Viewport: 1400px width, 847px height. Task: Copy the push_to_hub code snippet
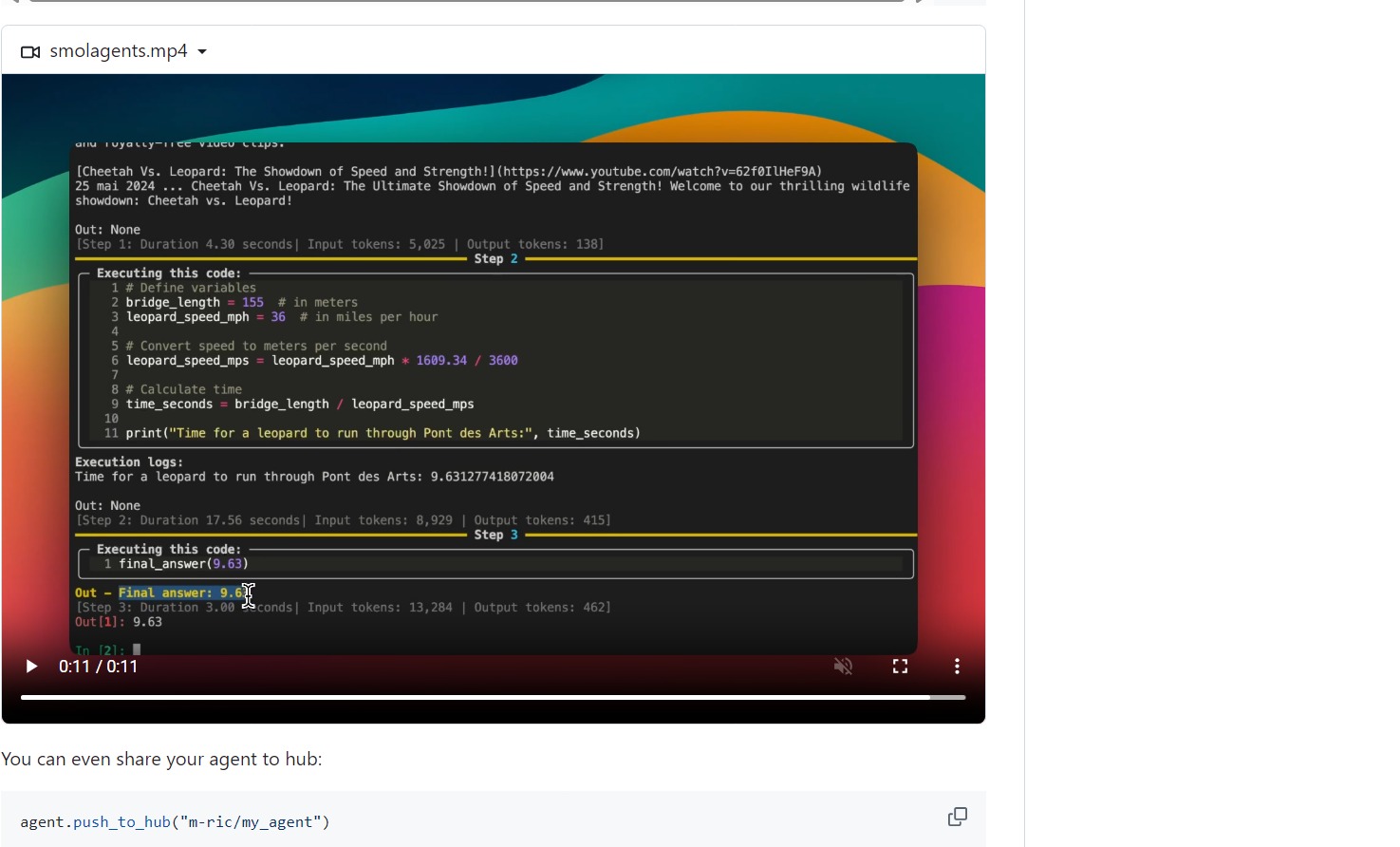pos(957,817)
